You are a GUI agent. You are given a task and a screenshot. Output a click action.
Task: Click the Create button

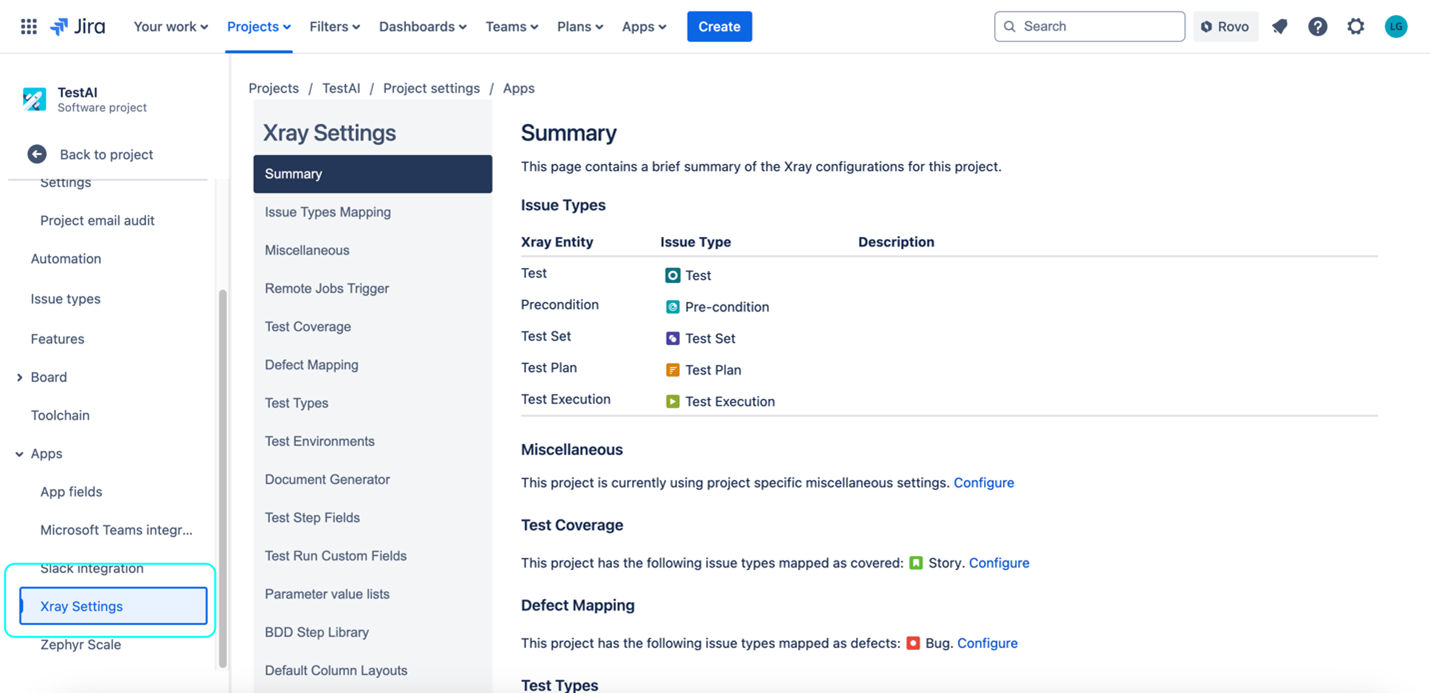tap(719, 27)
